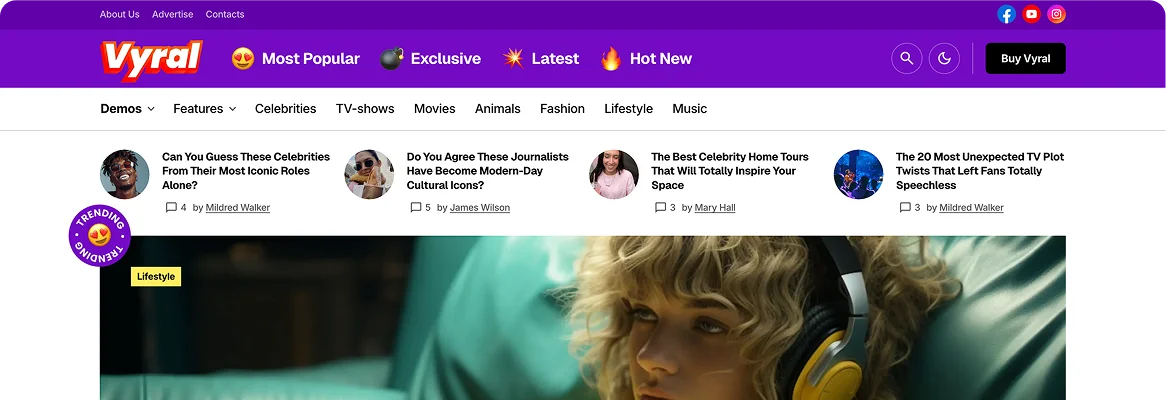Click author Mildred Walker under the TV Plot Twists post
Screen dimensions: 1166x400
(x=971, y=207)
